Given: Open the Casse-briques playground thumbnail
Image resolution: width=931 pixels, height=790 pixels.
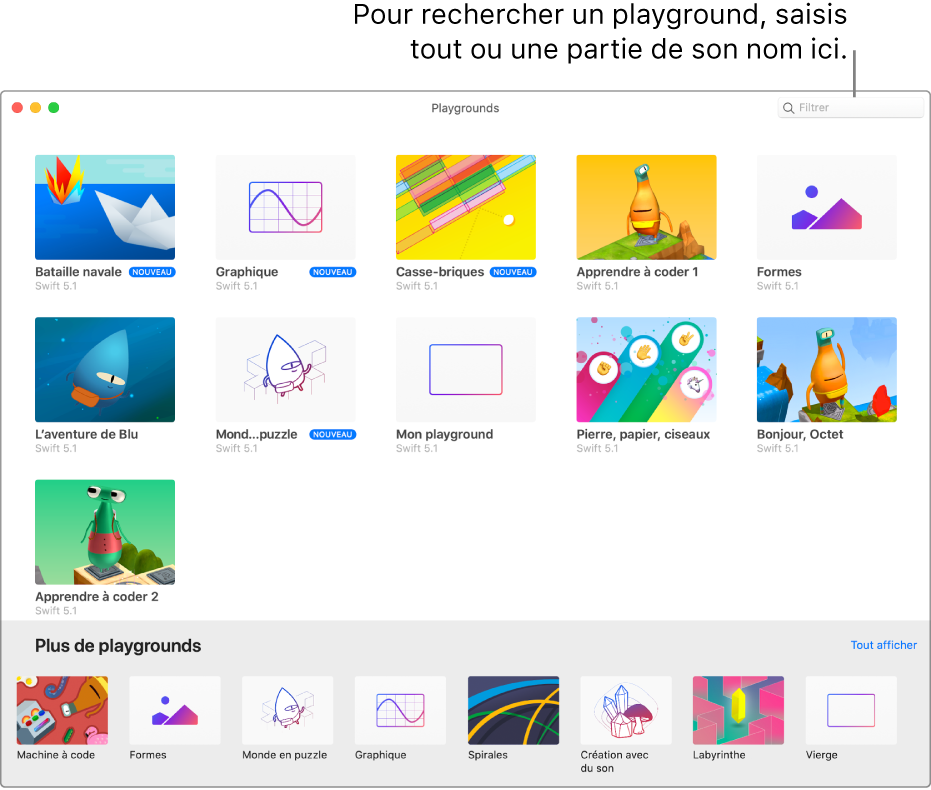Looking at the screenshot, I should click(466, 207).
